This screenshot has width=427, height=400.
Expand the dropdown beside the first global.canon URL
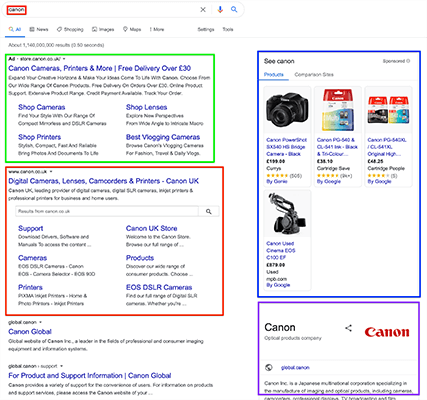coord(41,322)
